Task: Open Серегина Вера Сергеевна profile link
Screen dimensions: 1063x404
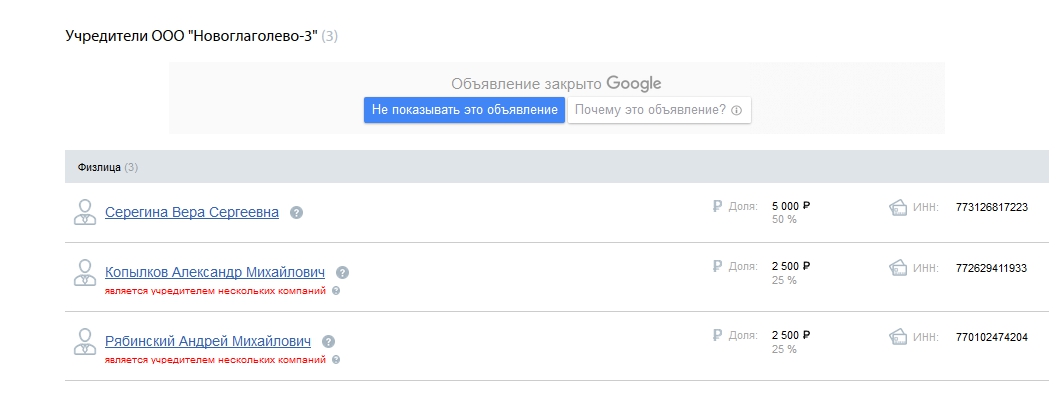Action: [192, 213]
